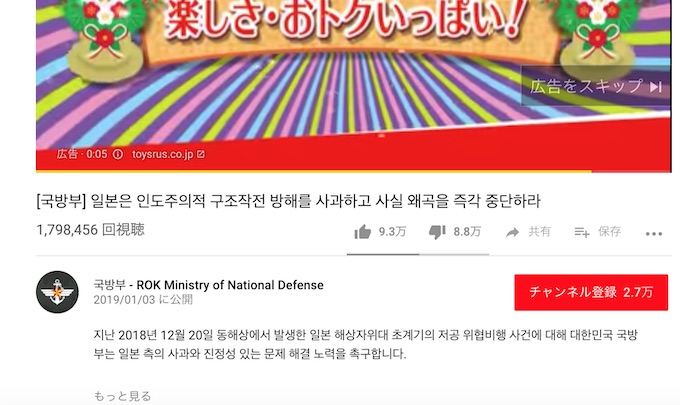Screen dimensions: 680x405
Task: Click the thumbs-down dislike icon
Action: (x=437, y=232)
